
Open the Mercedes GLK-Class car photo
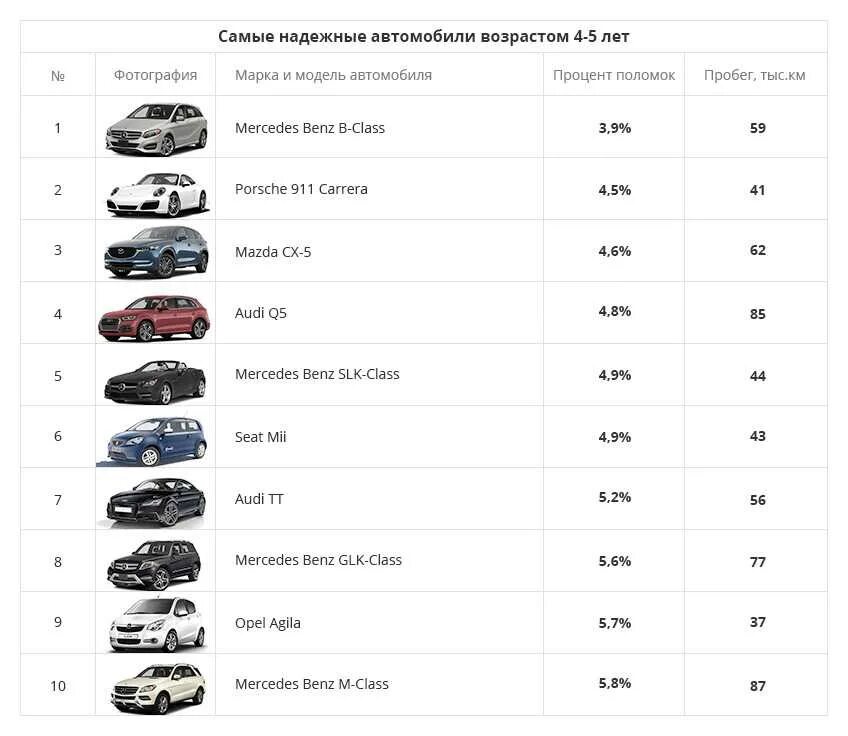tap(154, 564)
